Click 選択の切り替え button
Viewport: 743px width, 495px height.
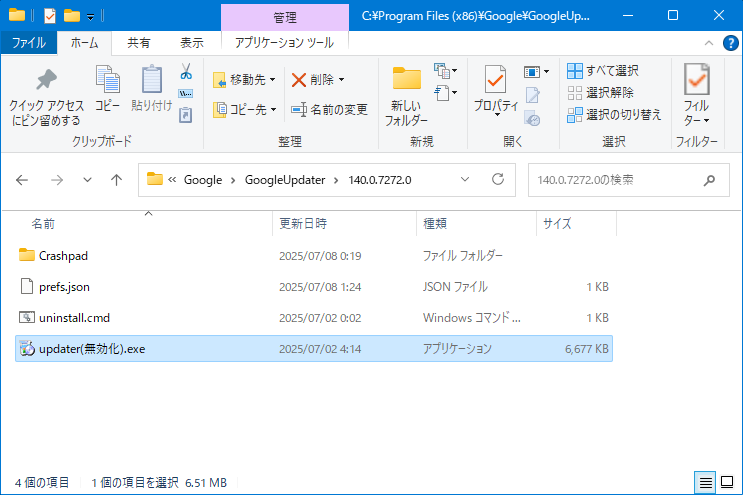614,114
